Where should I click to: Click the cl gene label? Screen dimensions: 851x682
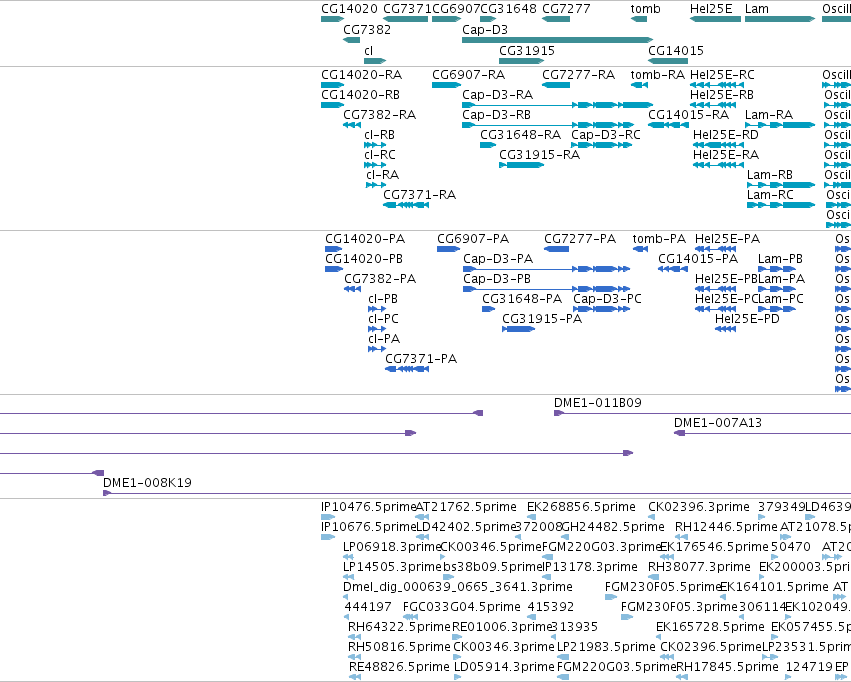pos(369,50)
